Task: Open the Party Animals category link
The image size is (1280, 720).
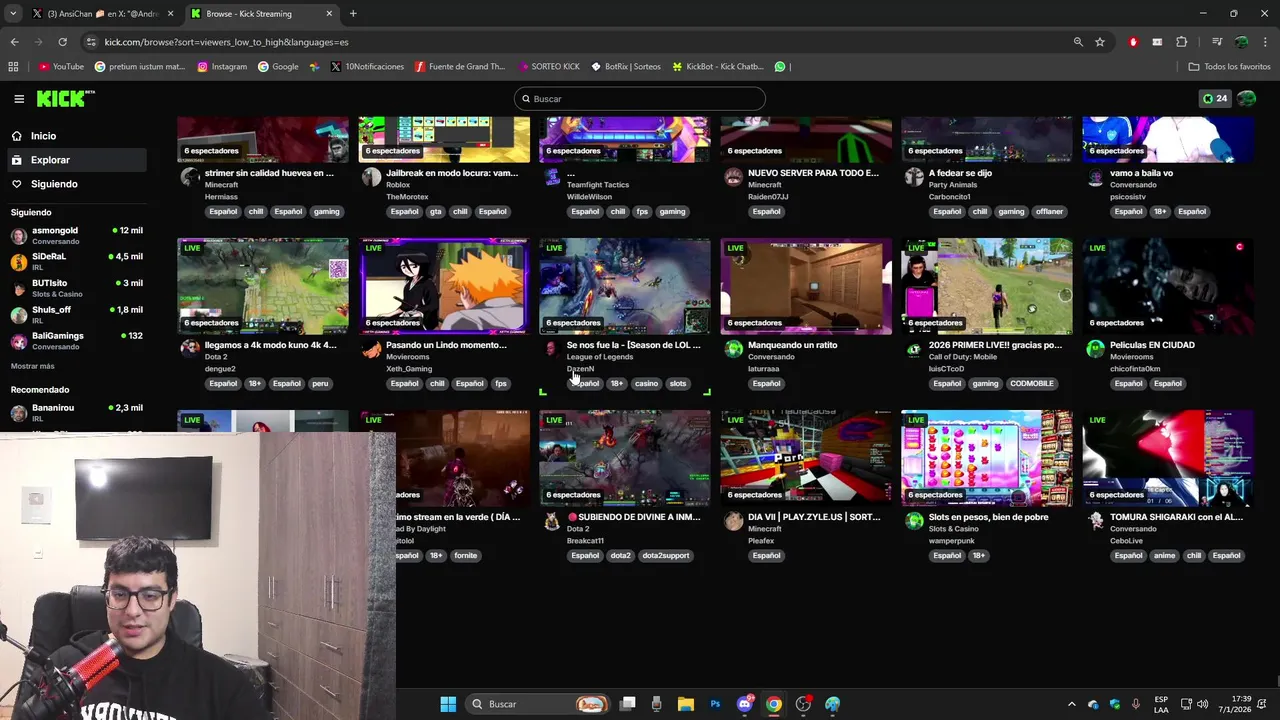Action: [x=953, y=185]
